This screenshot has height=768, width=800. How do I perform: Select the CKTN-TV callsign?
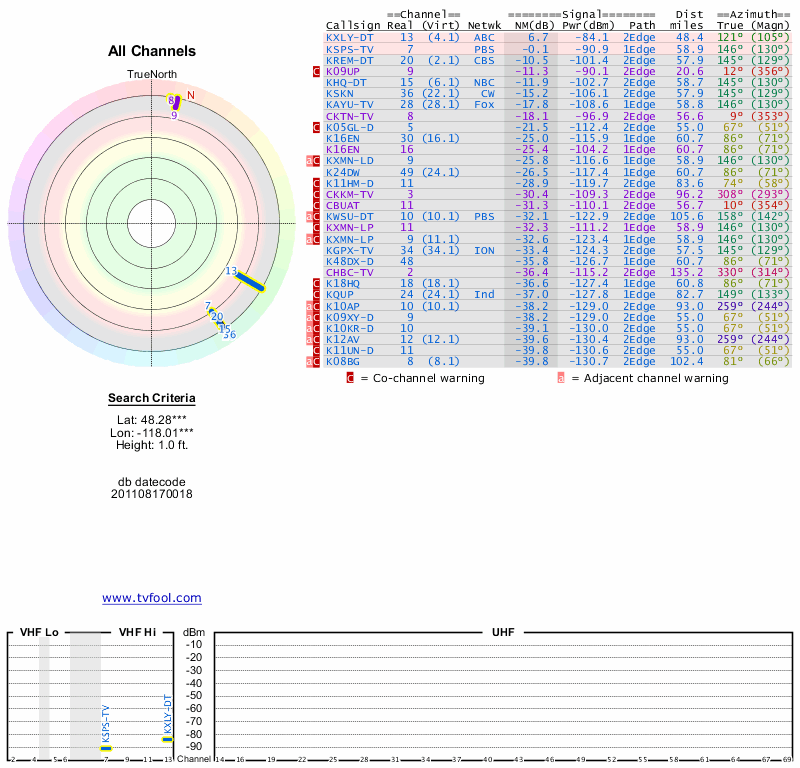(350, 116)
